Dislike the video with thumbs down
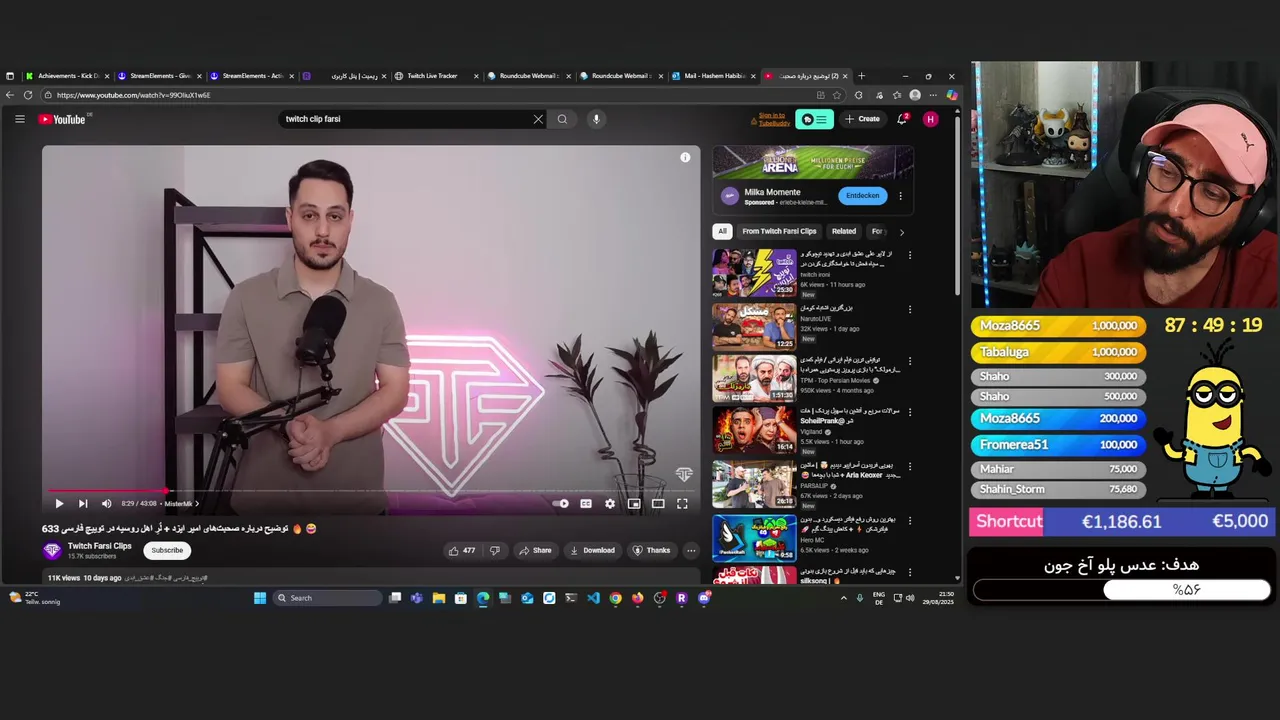1280x720 pixels. point(494,550)
